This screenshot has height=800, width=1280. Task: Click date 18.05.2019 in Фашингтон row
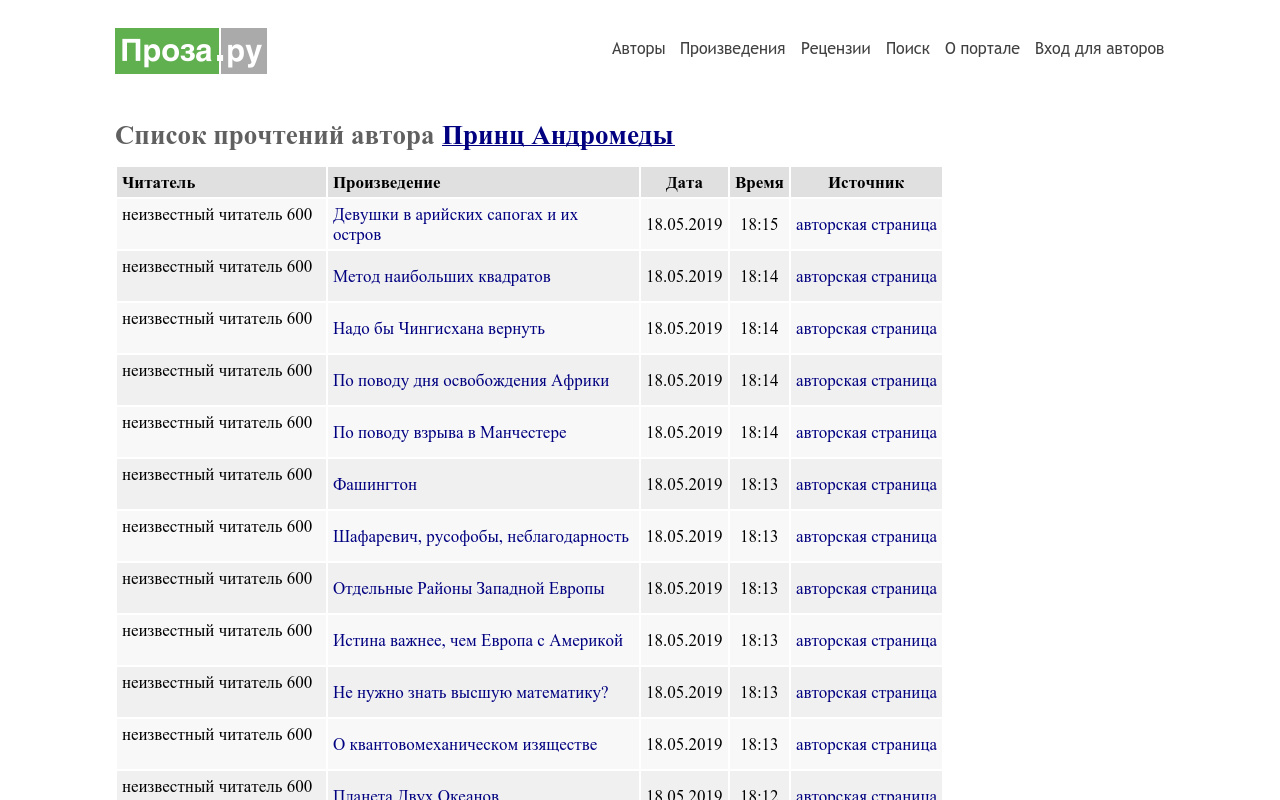point(684,484)
